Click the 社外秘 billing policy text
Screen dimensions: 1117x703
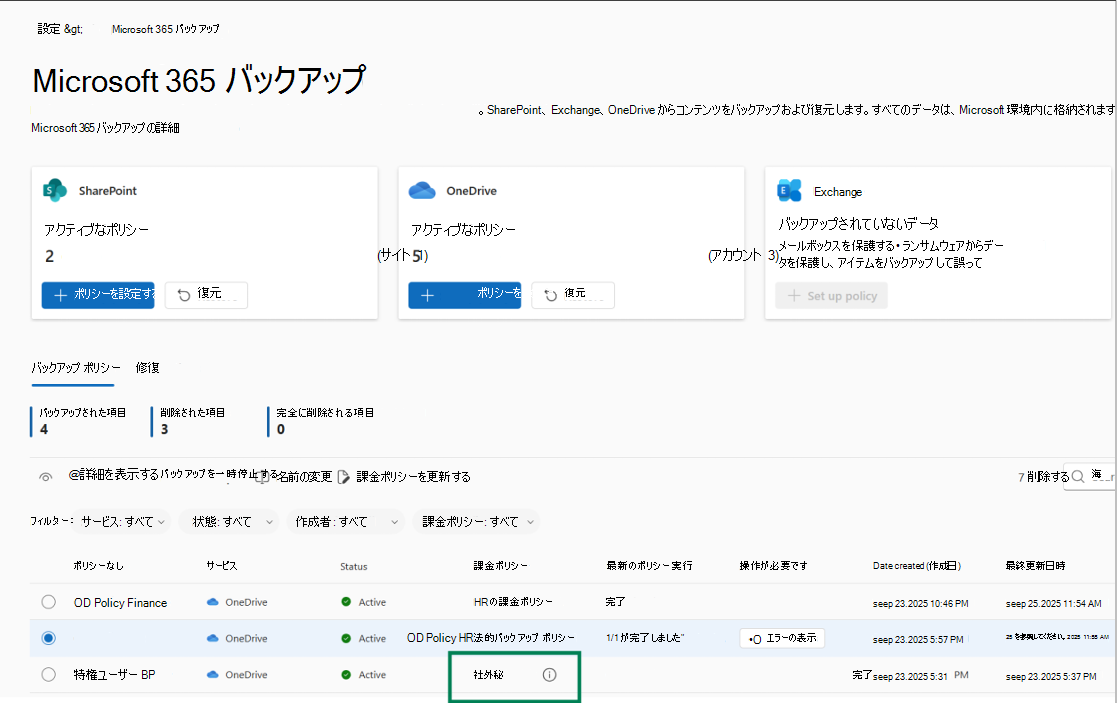(x=489, y=675)
